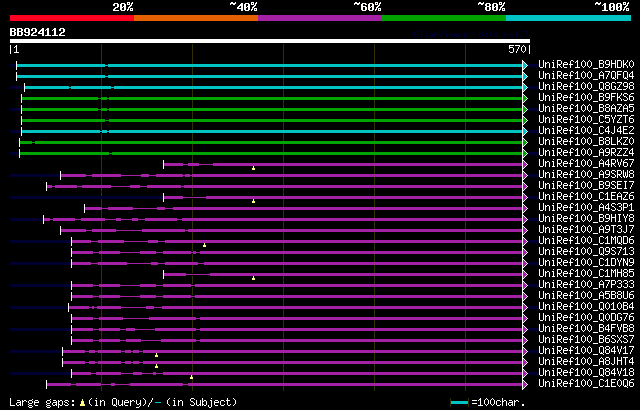The image size is (640, 410).
Task: Click the yellow gap marker under the A8JHT4 bar
Action: (x=156, y=366)
